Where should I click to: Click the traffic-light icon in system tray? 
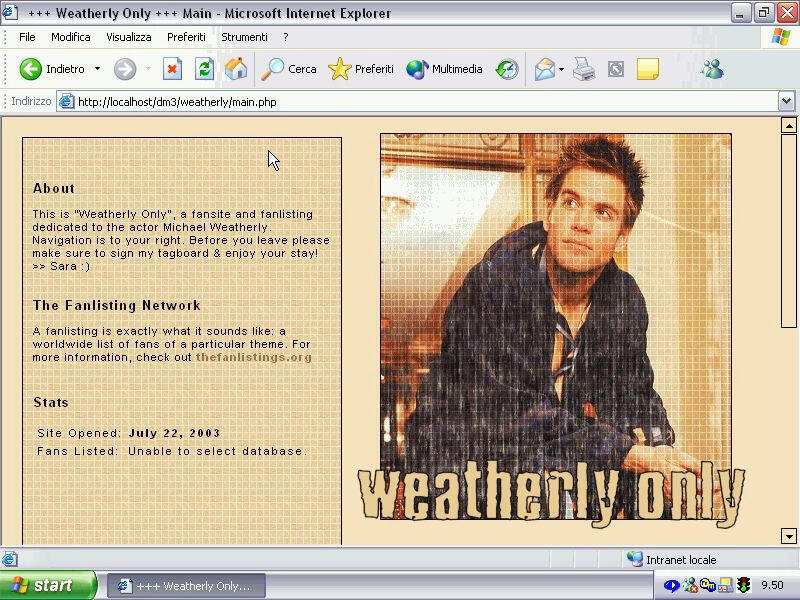[x=744, y=585]
